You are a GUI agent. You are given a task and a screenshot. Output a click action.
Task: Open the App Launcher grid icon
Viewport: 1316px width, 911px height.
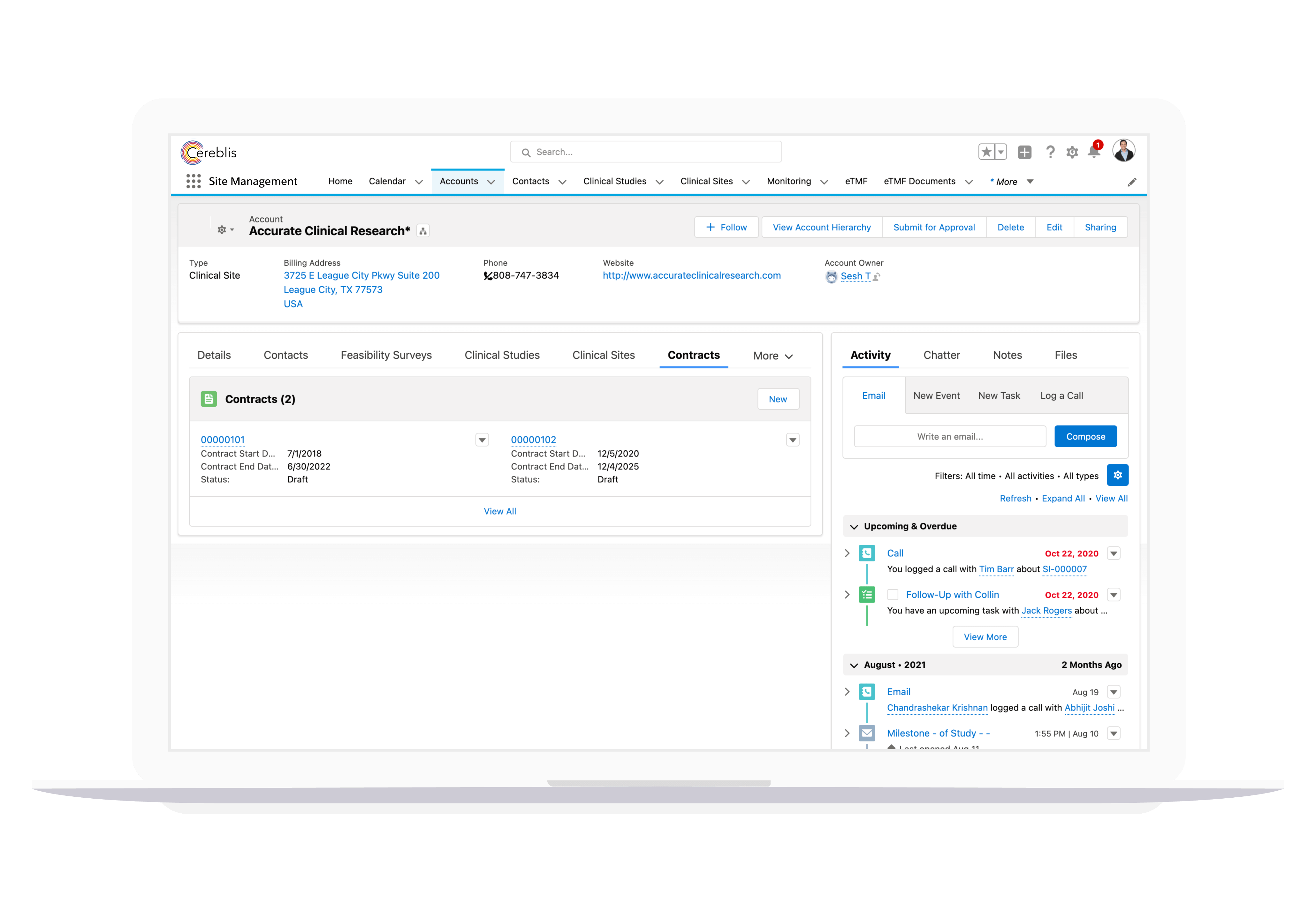(x=193, y=182)
